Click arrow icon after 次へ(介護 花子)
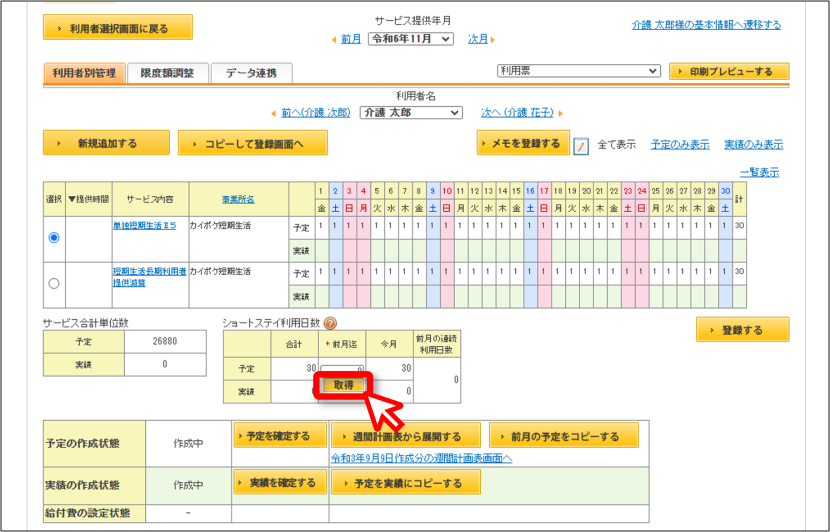 click(x=561, y=113)
